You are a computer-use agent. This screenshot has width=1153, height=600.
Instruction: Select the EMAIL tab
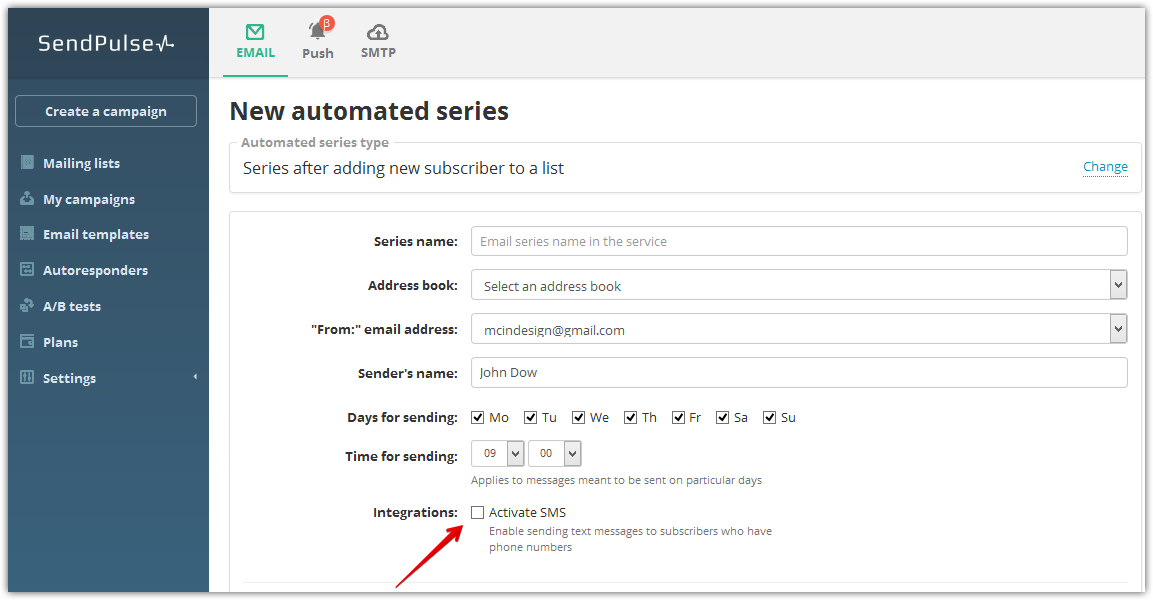[x=255, y=40]
